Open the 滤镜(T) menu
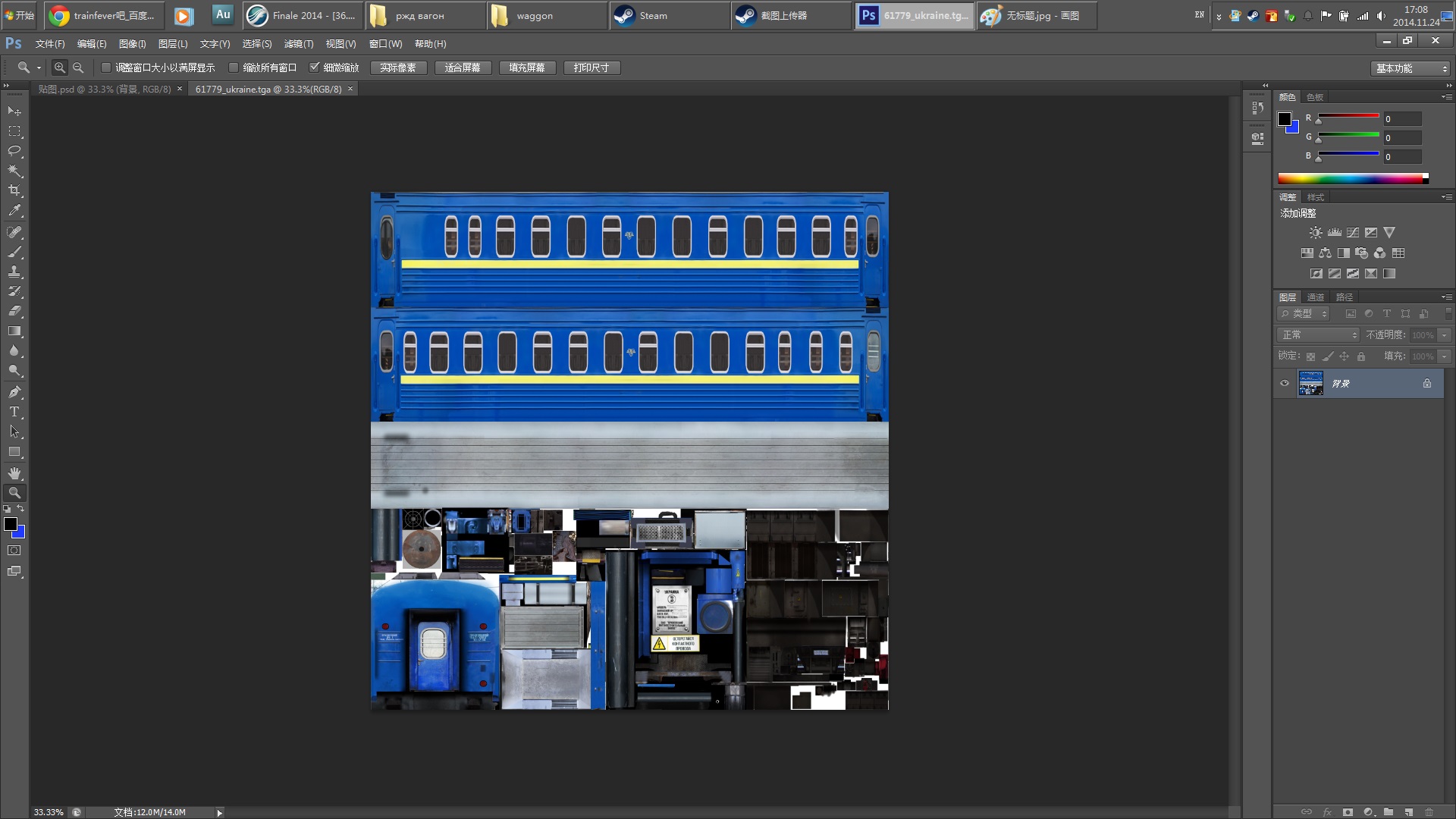Screen dimensions: 1456x819 [298, 44]
